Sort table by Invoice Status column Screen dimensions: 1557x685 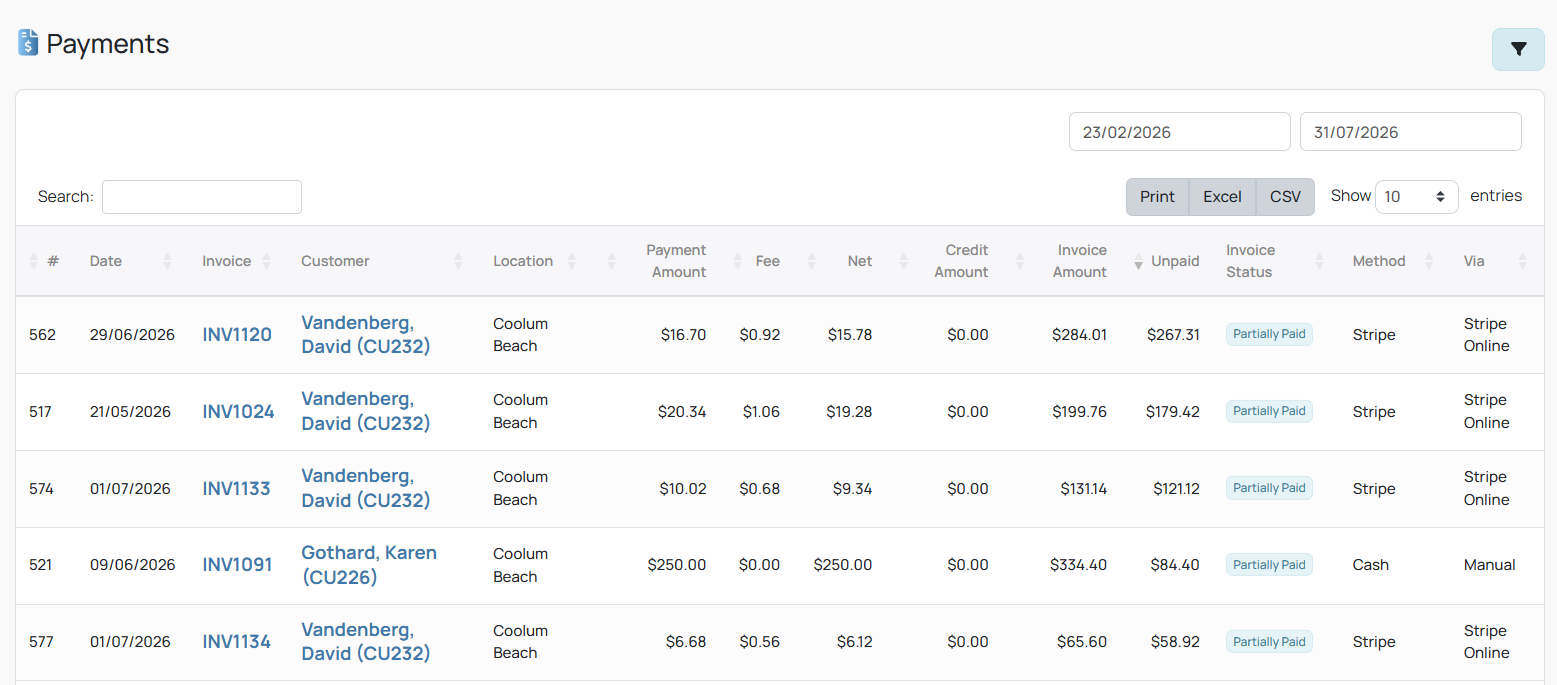coord(1275,261)
